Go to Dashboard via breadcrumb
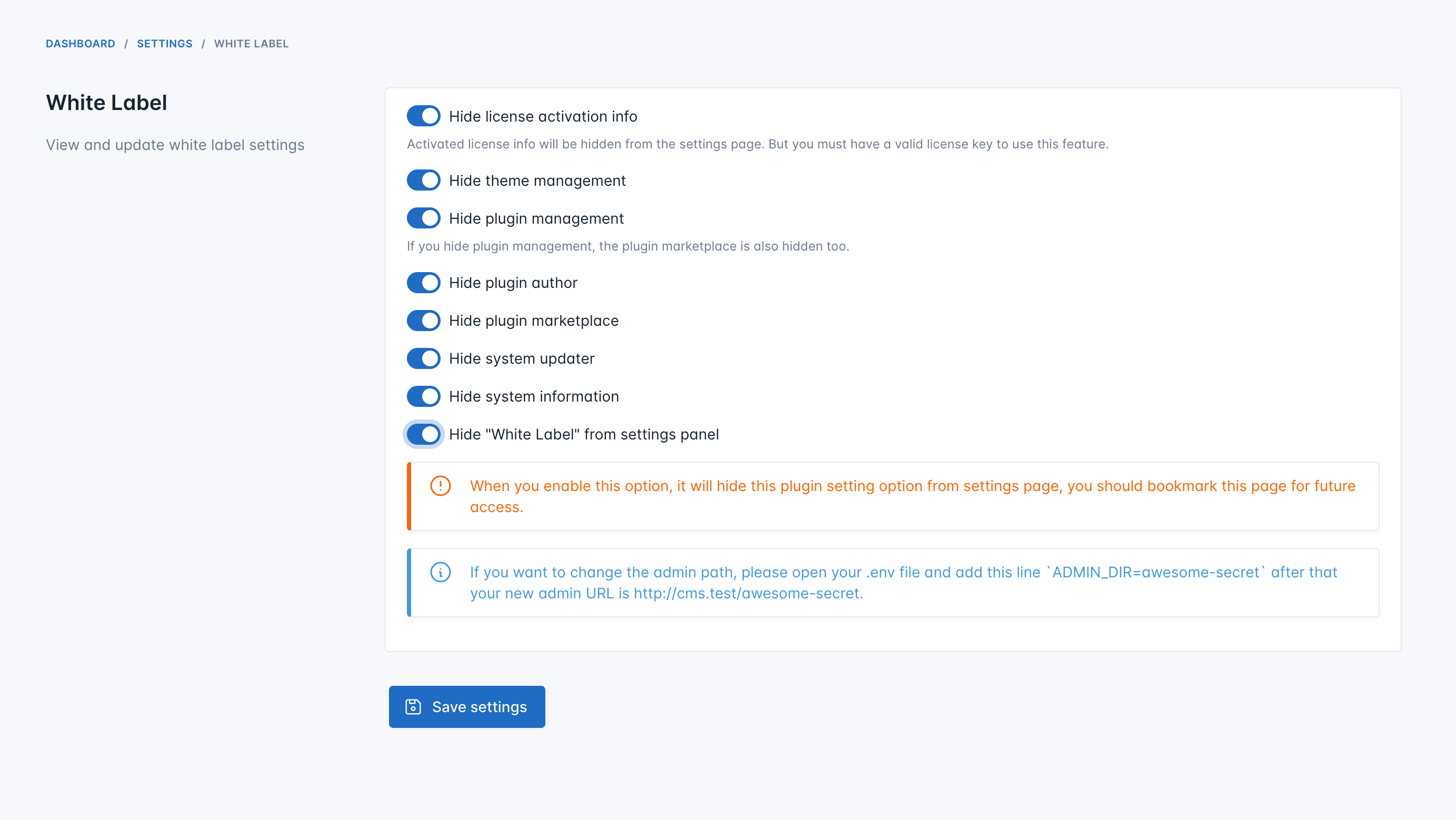Screen dimensions: 1456x820 [x=80, y=44]
